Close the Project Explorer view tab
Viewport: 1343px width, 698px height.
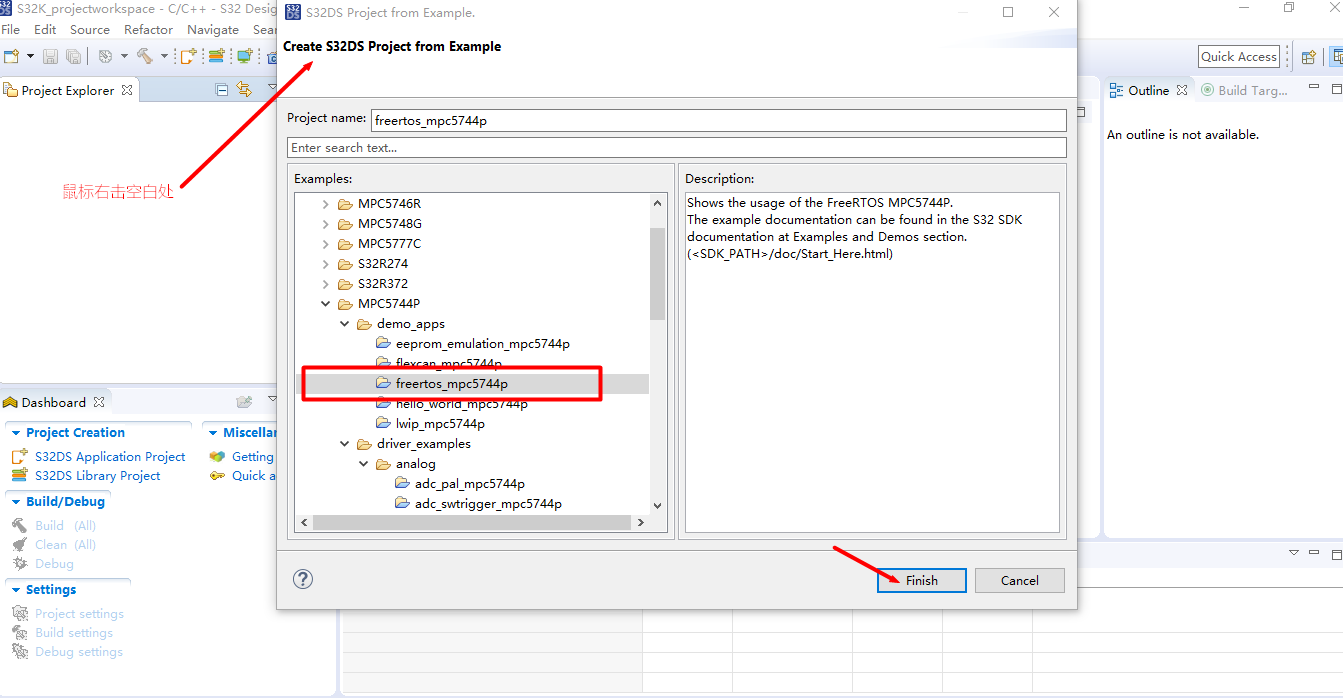[127, 90]
